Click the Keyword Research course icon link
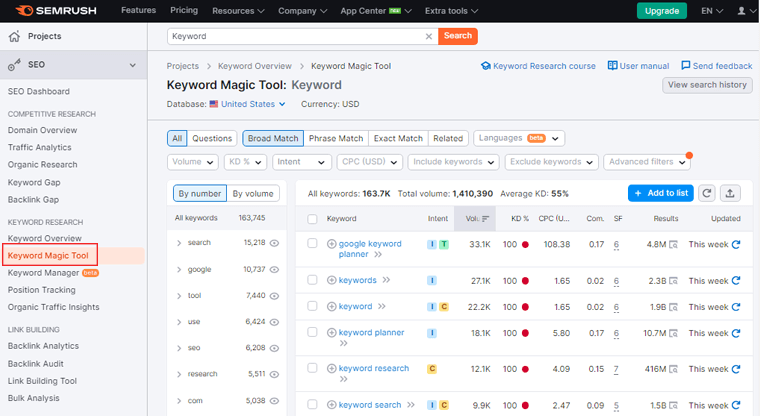Viewport: 760px width, 416px height. [486, 66]
